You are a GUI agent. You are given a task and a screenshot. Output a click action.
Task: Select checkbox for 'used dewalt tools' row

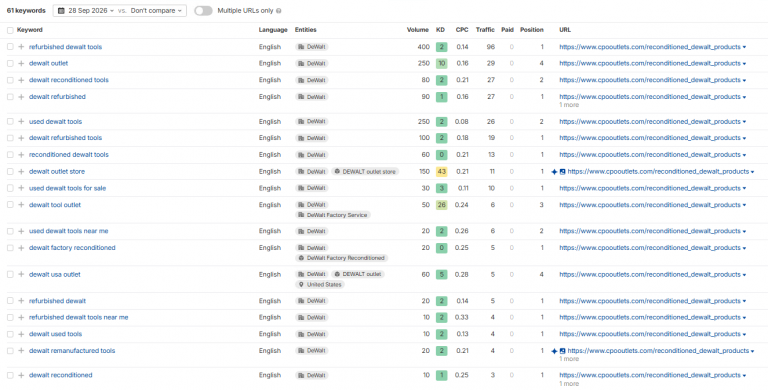[10, 122]
